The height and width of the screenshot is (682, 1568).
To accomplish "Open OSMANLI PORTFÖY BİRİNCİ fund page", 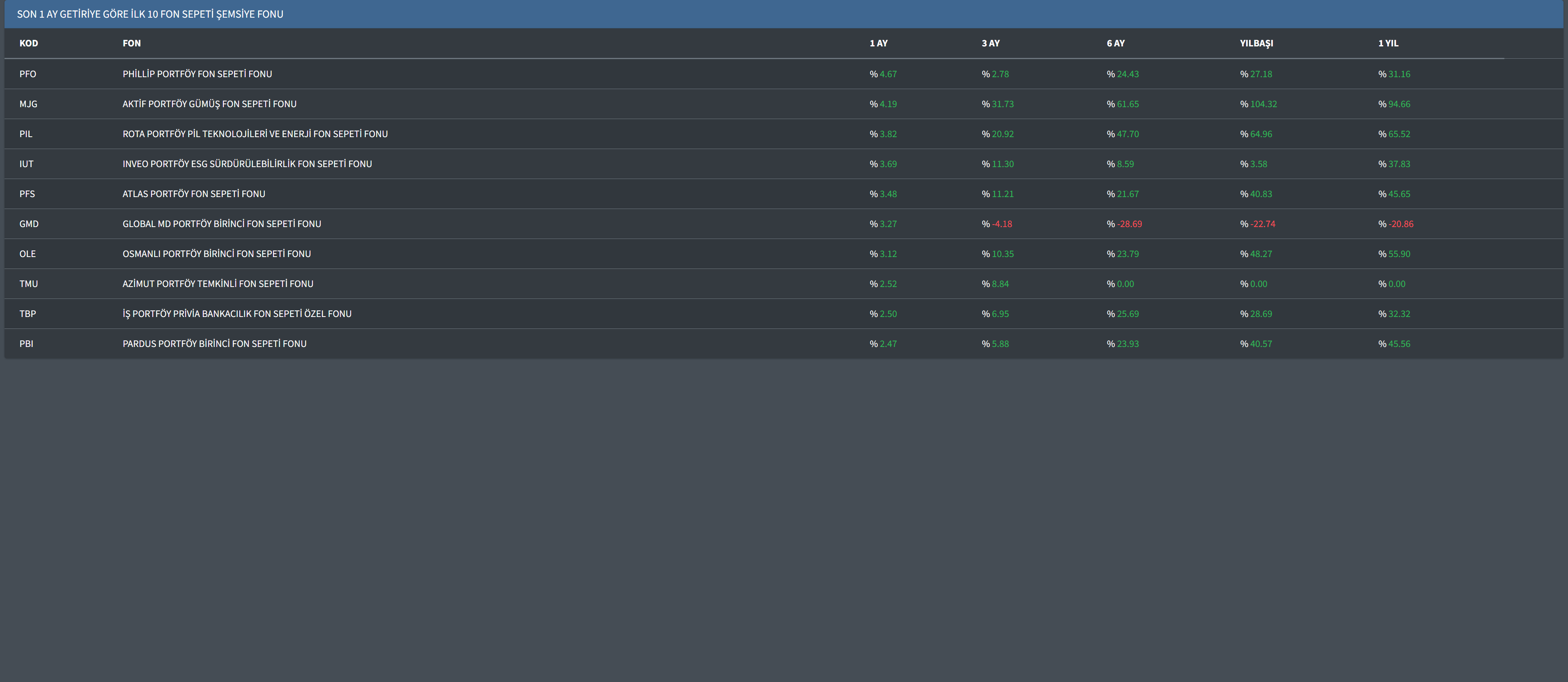I will point(217,253).
